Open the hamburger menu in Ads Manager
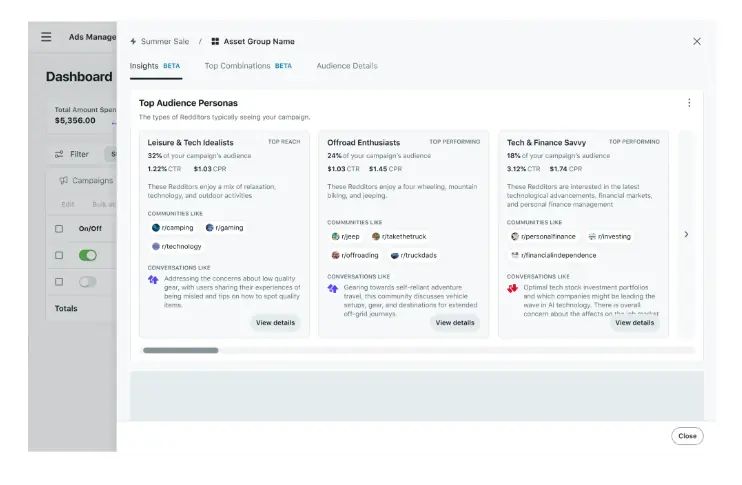Image resolution: width=742 pixels, height=485 pixels. point(46,37)
